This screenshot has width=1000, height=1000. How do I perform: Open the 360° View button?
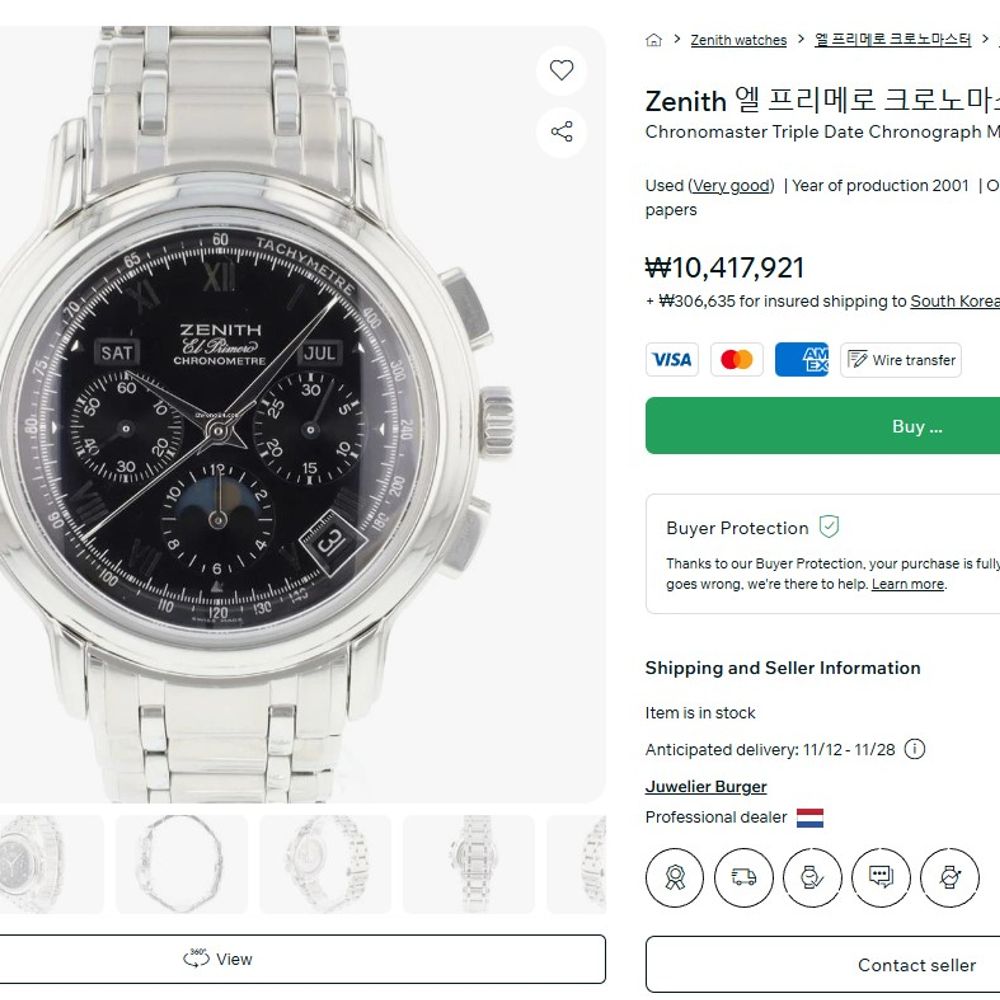coord(218,959)
